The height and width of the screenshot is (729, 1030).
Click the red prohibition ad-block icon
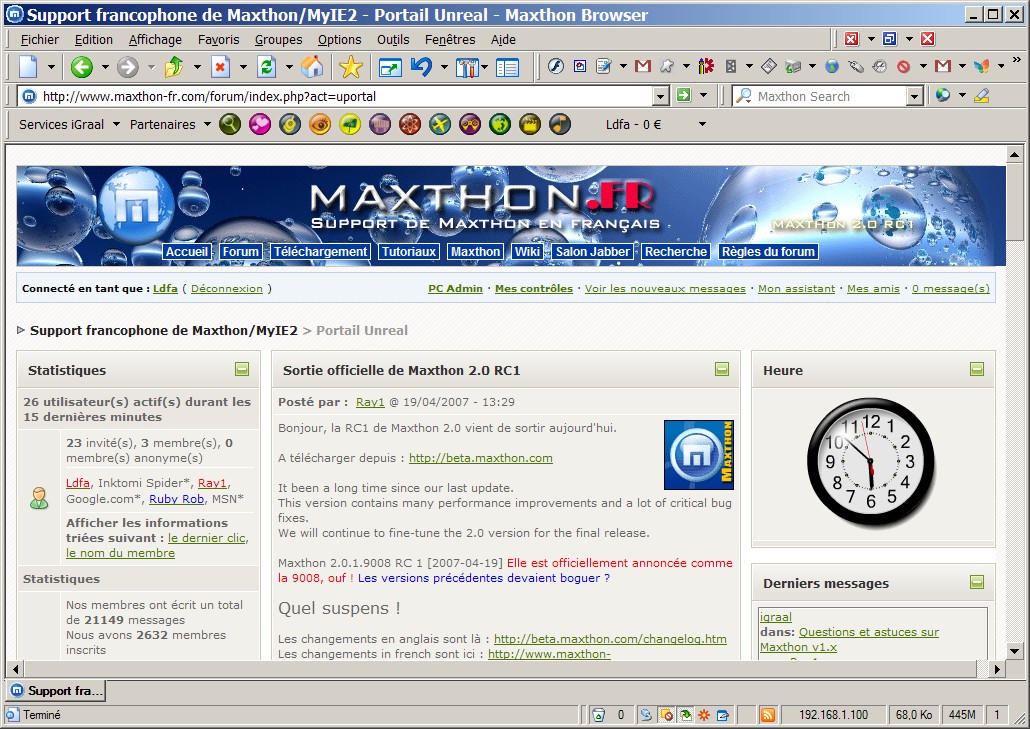tap(904, 66)
